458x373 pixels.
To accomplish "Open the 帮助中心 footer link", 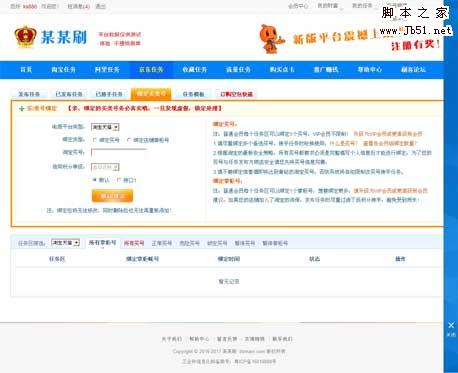I will pyautogui.click(x=199, y=339).
